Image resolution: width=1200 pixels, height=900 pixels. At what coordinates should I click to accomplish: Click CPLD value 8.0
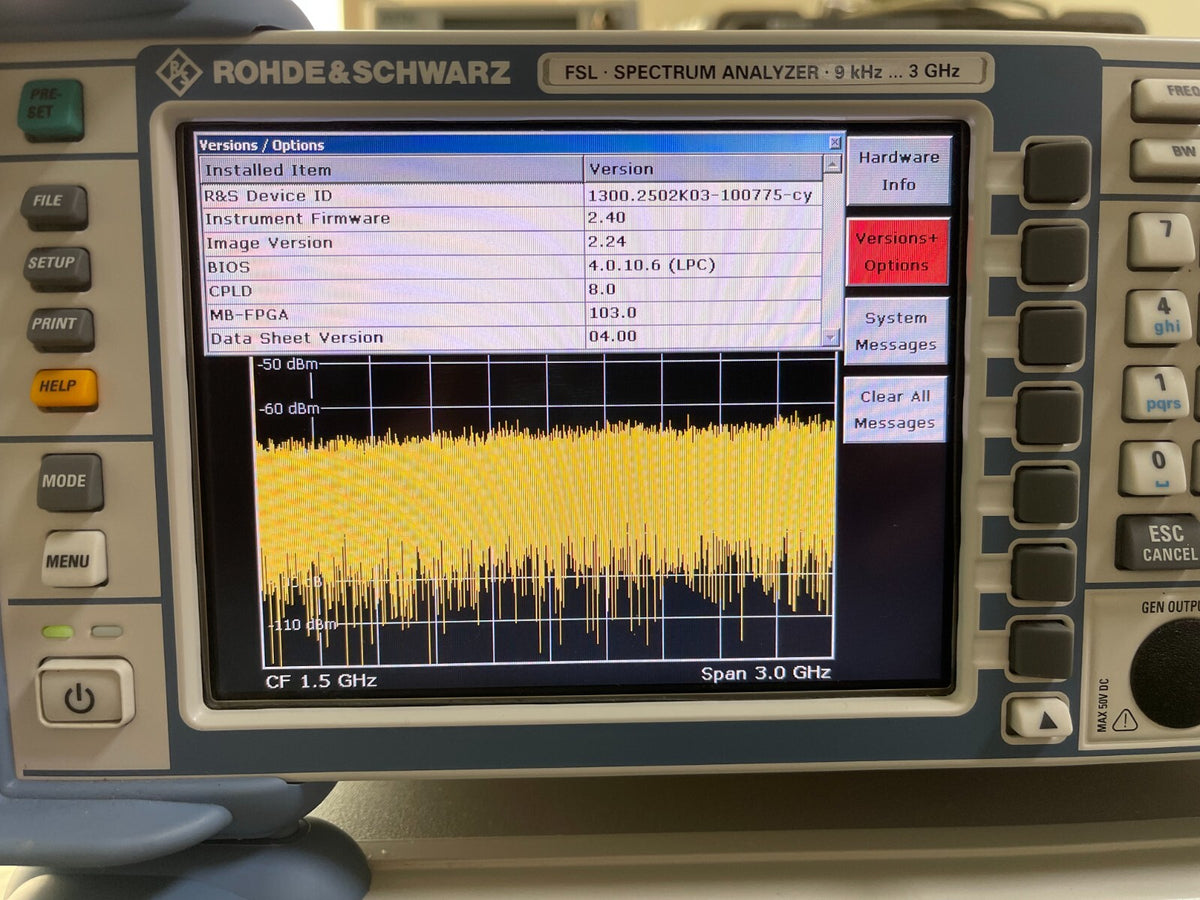tap(601, 290)
